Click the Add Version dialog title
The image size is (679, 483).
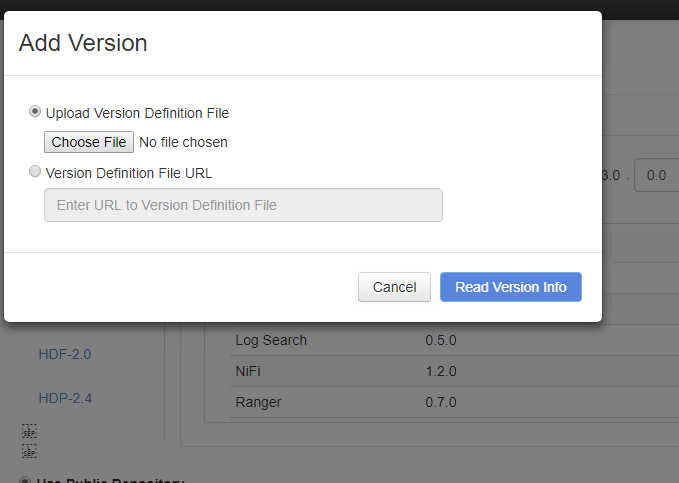(83, 43)
